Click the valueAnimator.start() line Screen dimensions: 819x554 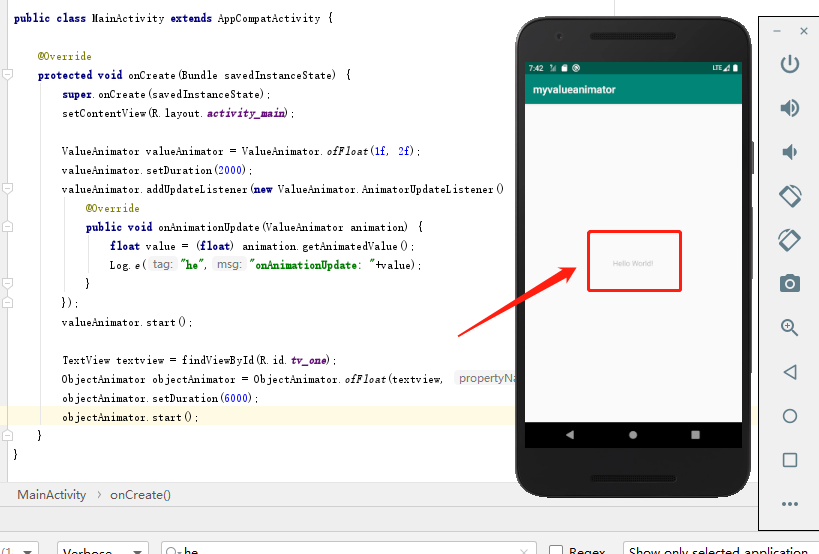tap(127, 322)
